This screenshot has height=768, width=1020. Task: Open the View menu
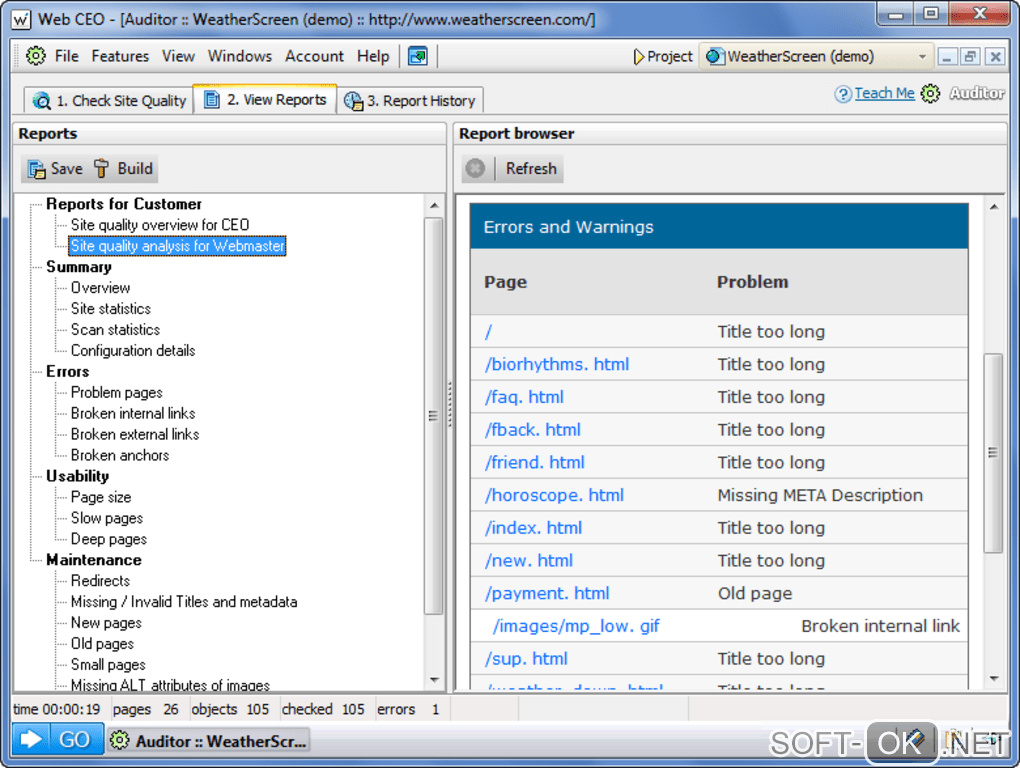pos(178,57)
